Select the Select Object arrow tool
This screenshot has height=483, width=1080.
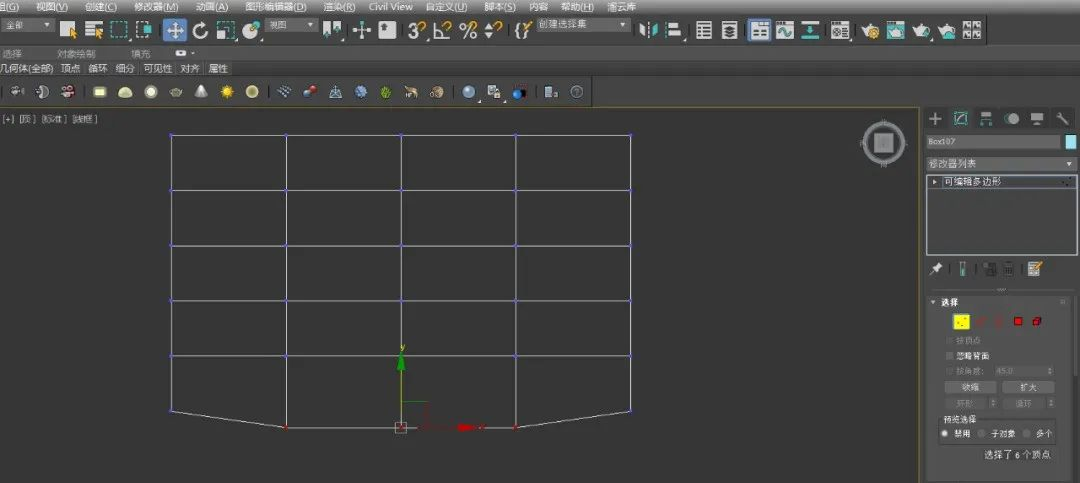(x=68, y=30)
